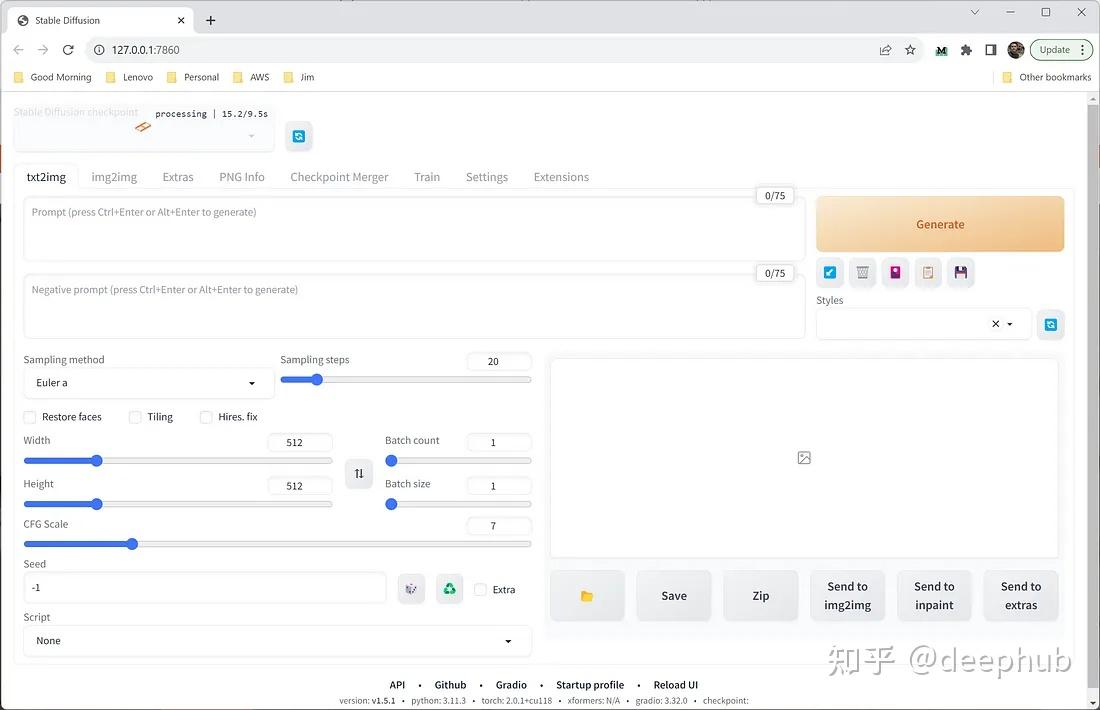Open the AWS bookmarks folder

(251, 77)
